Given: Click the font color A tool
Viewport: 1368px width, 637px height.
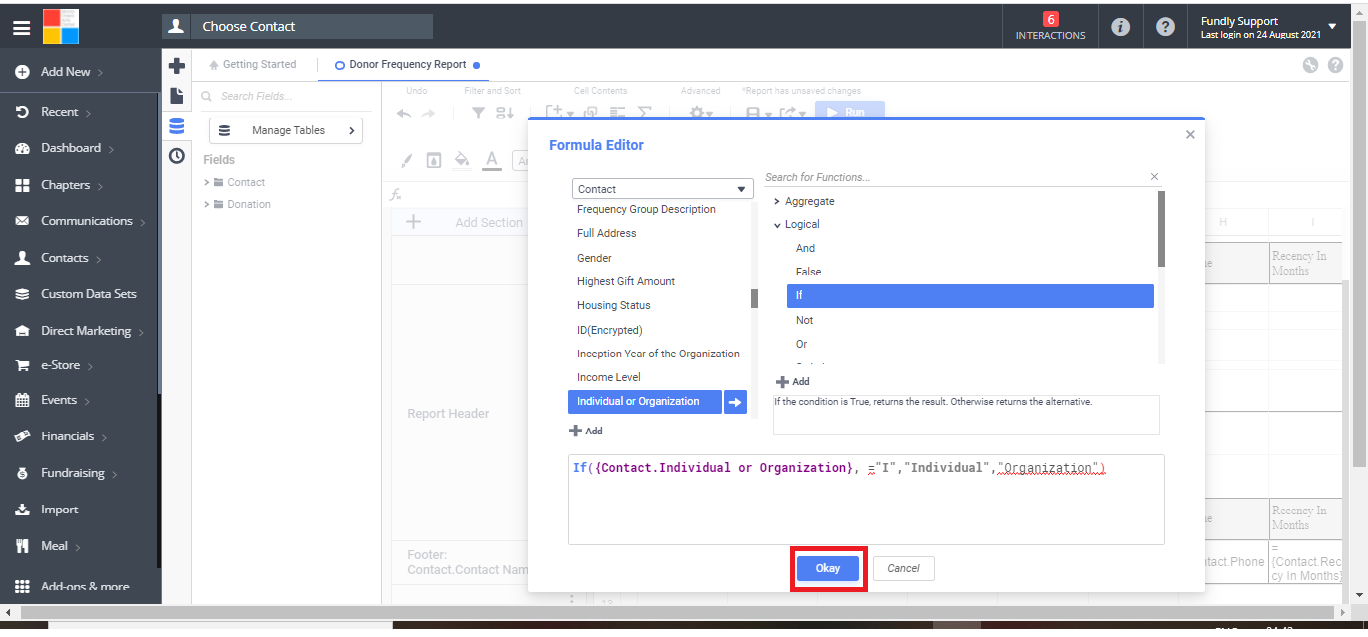Looking at the screenshot, I should 491,160.
